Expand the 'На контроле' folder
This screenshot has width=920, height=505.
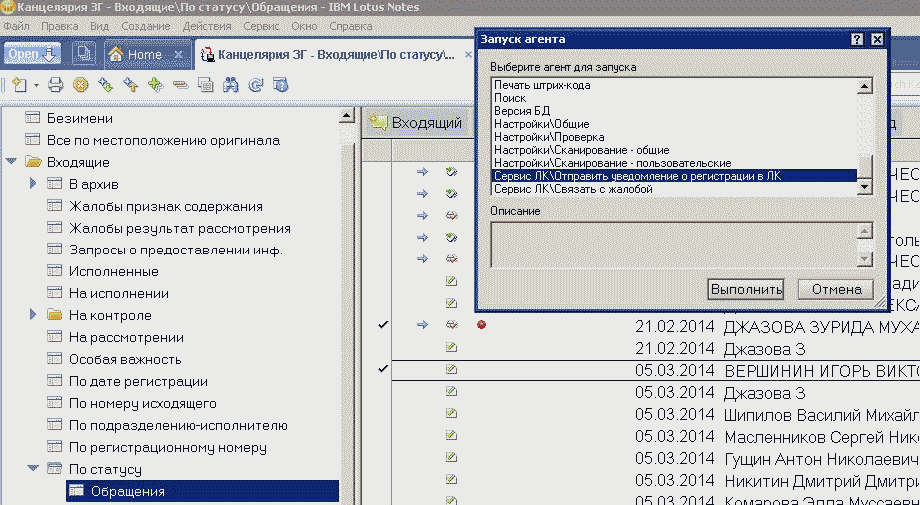(x=33, y=316)
